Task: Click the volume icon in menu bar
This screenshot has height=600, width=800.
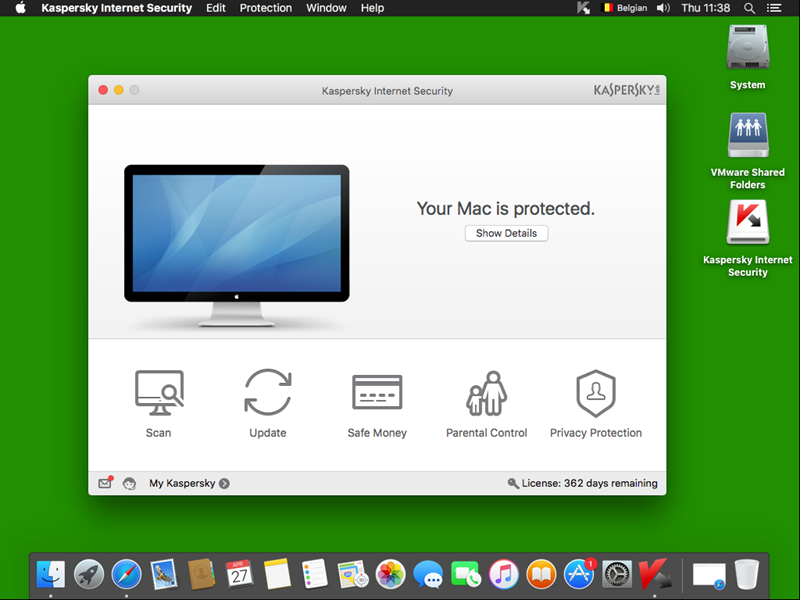Action: (663, 8)
